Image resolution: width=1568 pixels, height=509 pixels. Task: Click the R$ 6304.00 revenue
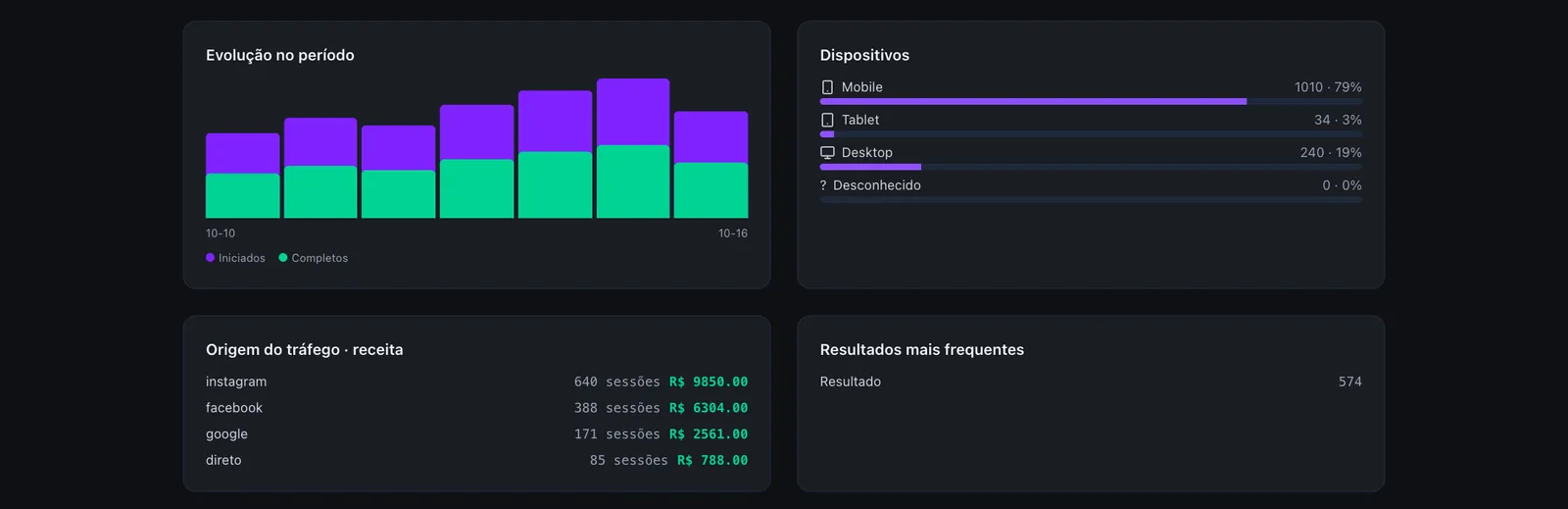click(x=709, y=408)
